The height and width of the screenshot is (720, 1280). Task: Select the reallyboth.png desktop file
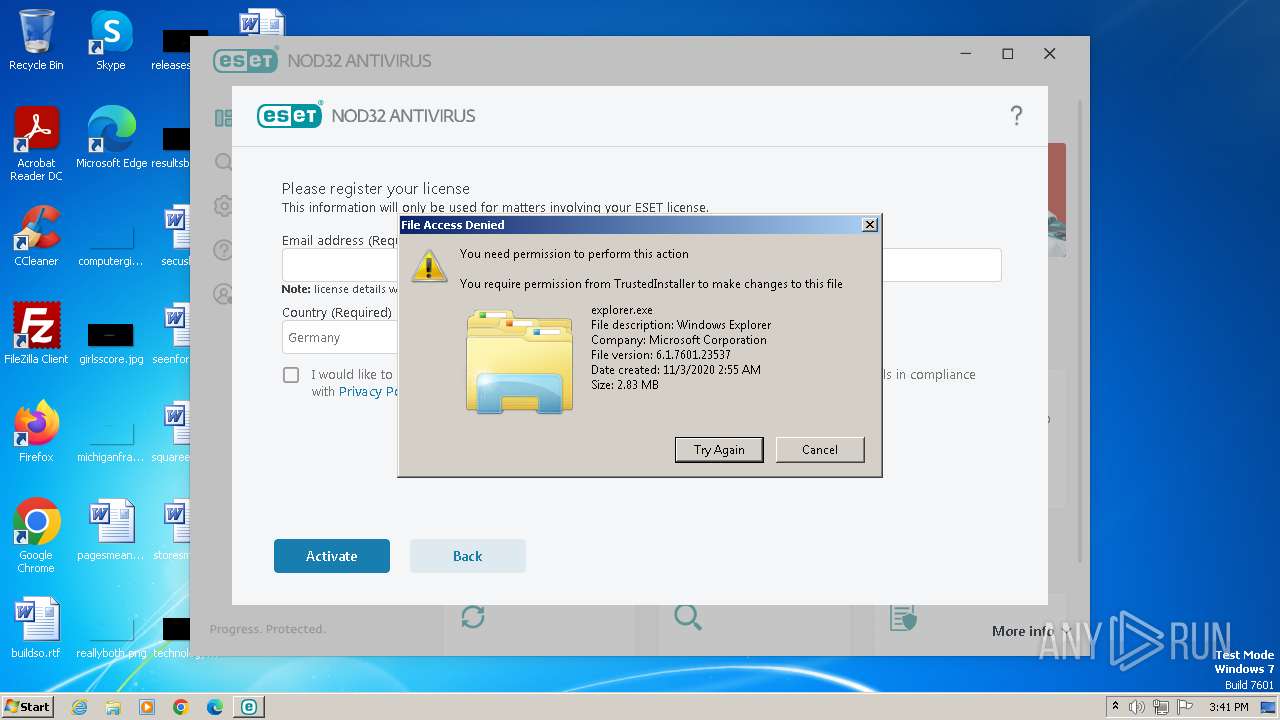point(111,634)
